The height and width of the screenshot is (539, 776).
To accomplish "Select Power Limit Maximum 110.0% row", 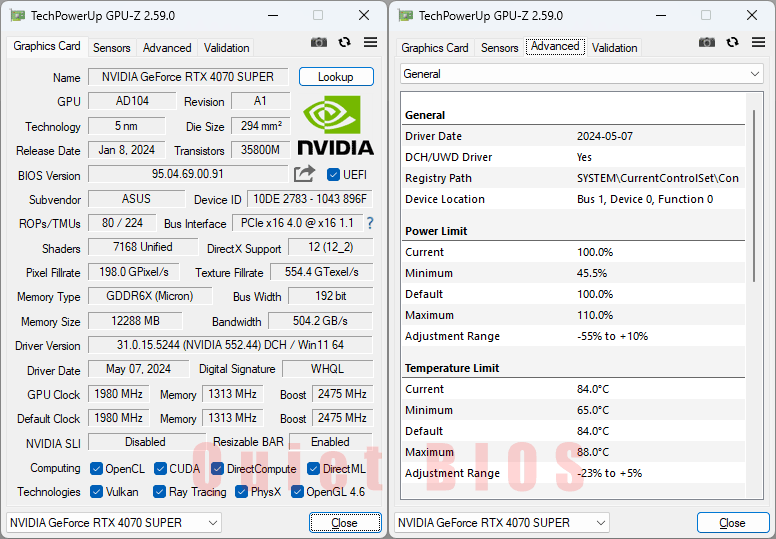I will [x=574, y=315].
